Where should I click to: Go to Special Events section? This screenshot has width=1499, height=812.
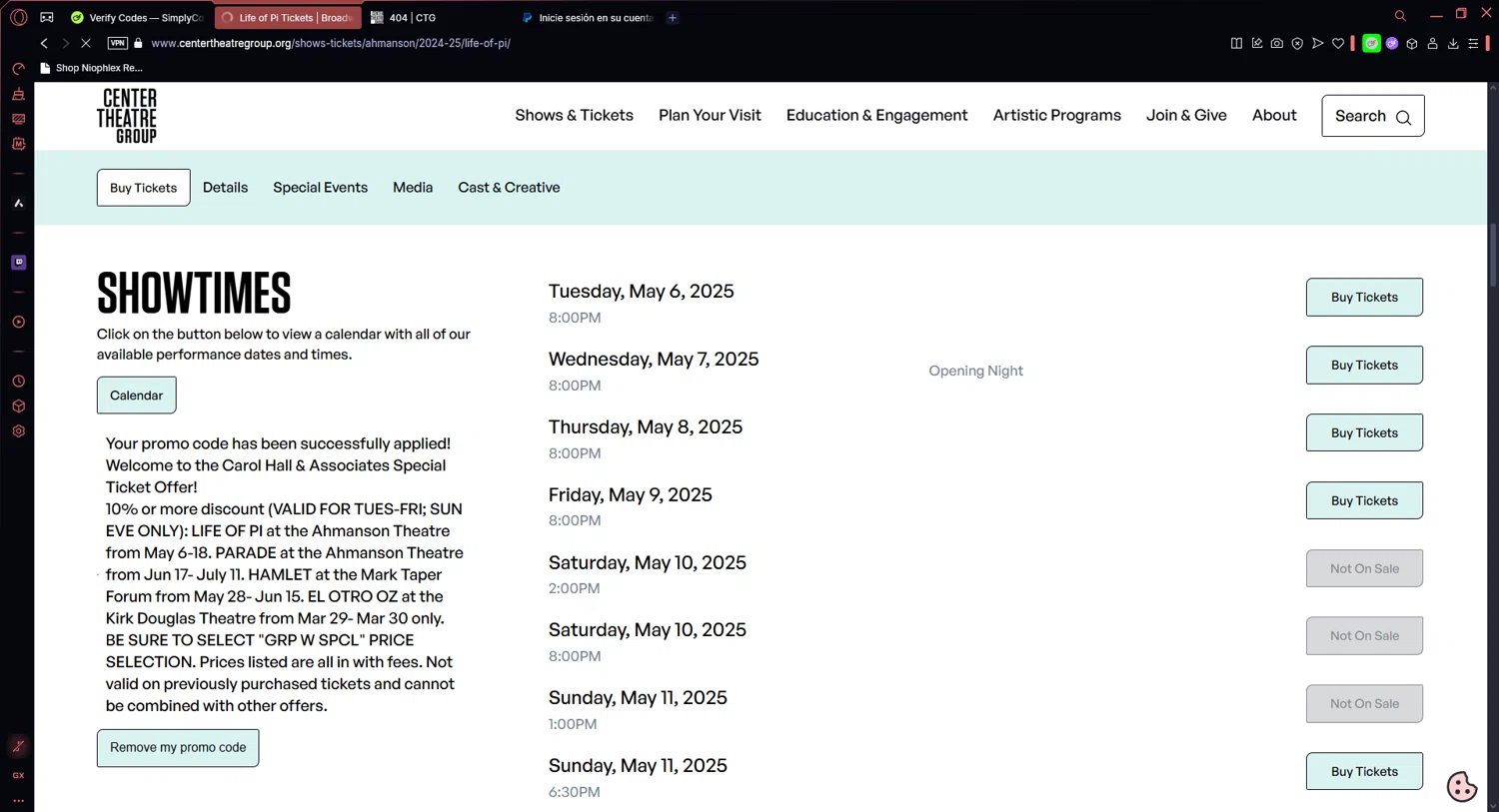point(320,187)
